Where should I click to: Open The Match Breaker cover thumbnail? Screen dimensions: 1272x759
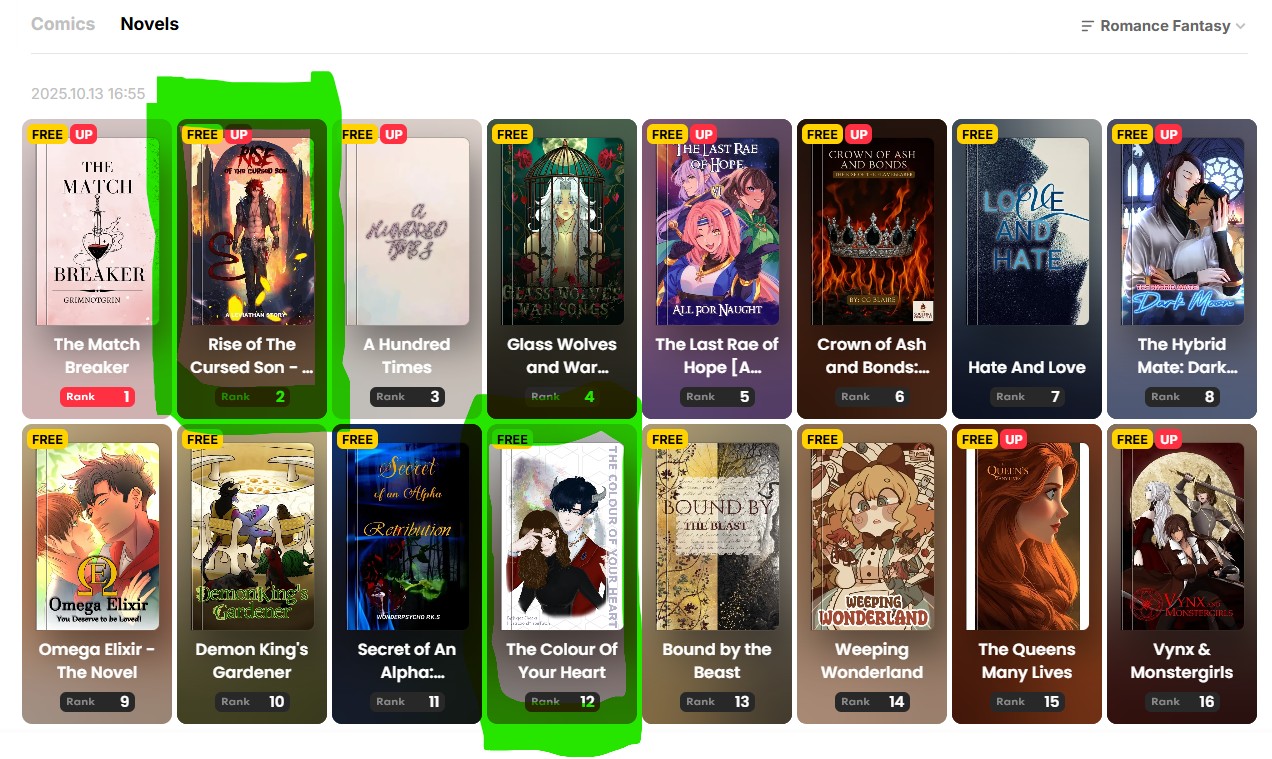point(97,231)
